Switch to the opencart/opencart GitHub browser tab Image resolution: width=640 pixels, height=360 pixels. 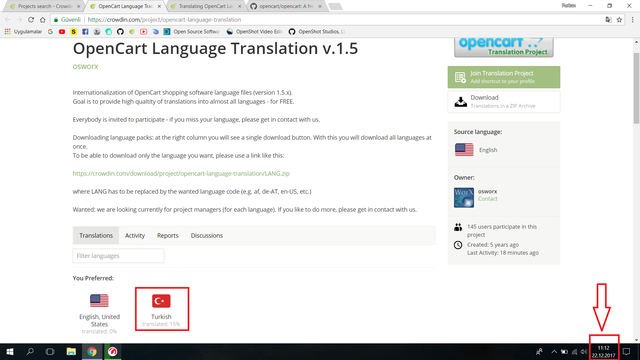pyautogui.click(x=287, y=6)
